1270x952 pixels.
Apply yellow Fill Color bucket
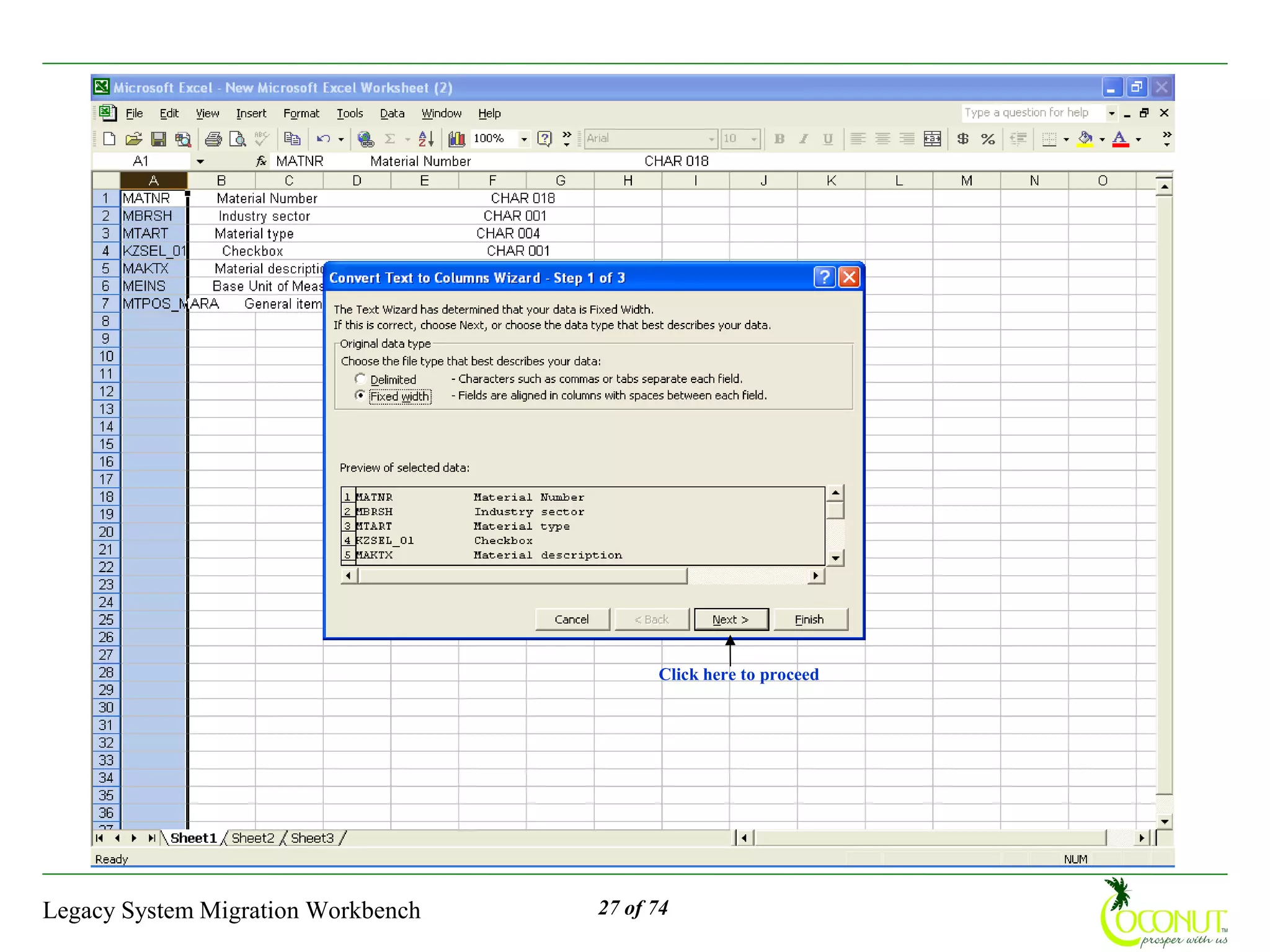pos(1085,139)
